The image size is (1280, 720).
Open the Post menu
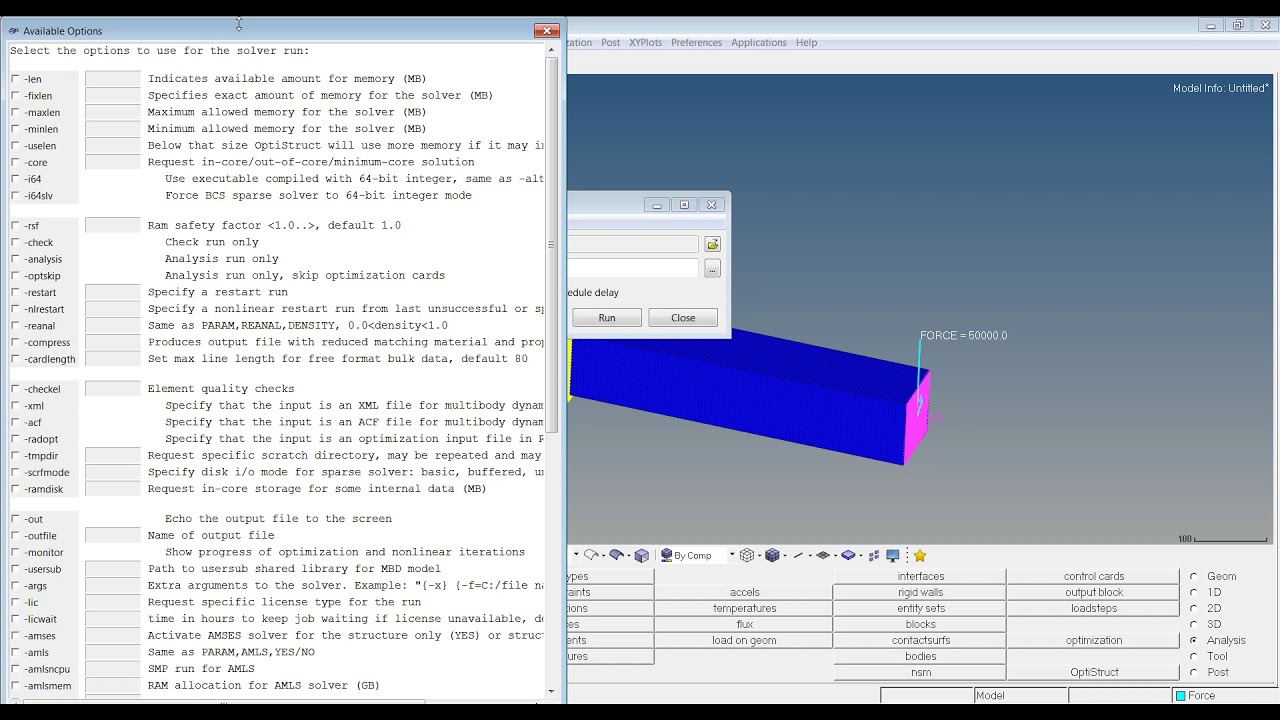[610, 42]
